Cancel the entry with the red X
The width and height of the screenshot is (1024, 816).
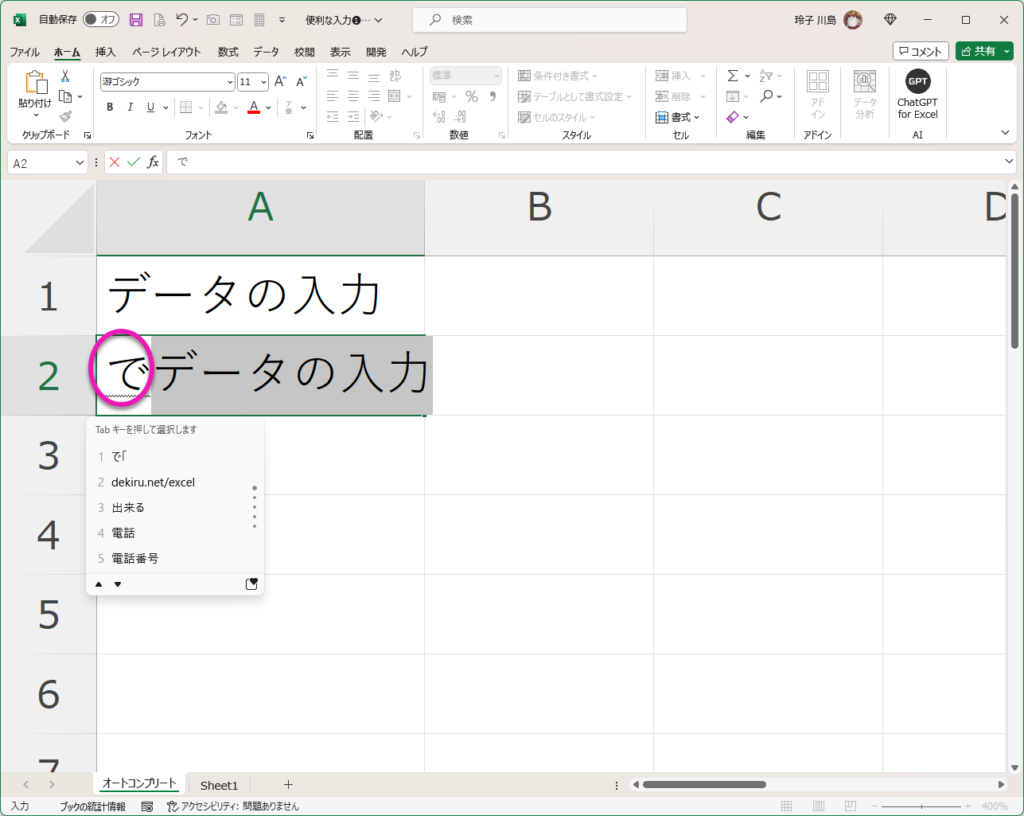[114, 162]
